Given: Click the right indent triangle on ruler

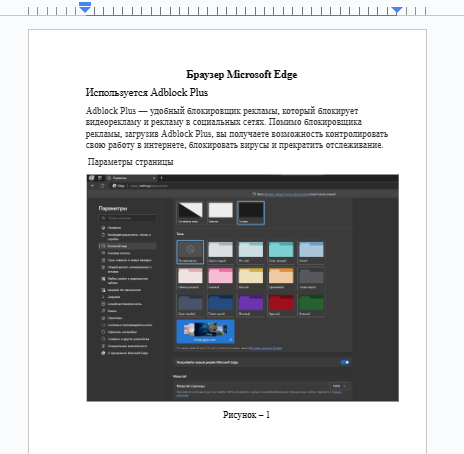Looking at the screenshot, I should coord(396,10).
